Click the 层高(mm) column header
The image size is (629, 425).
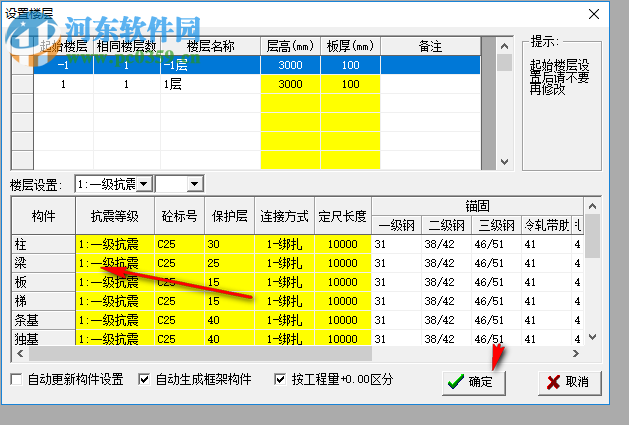(x=290, y=46)
